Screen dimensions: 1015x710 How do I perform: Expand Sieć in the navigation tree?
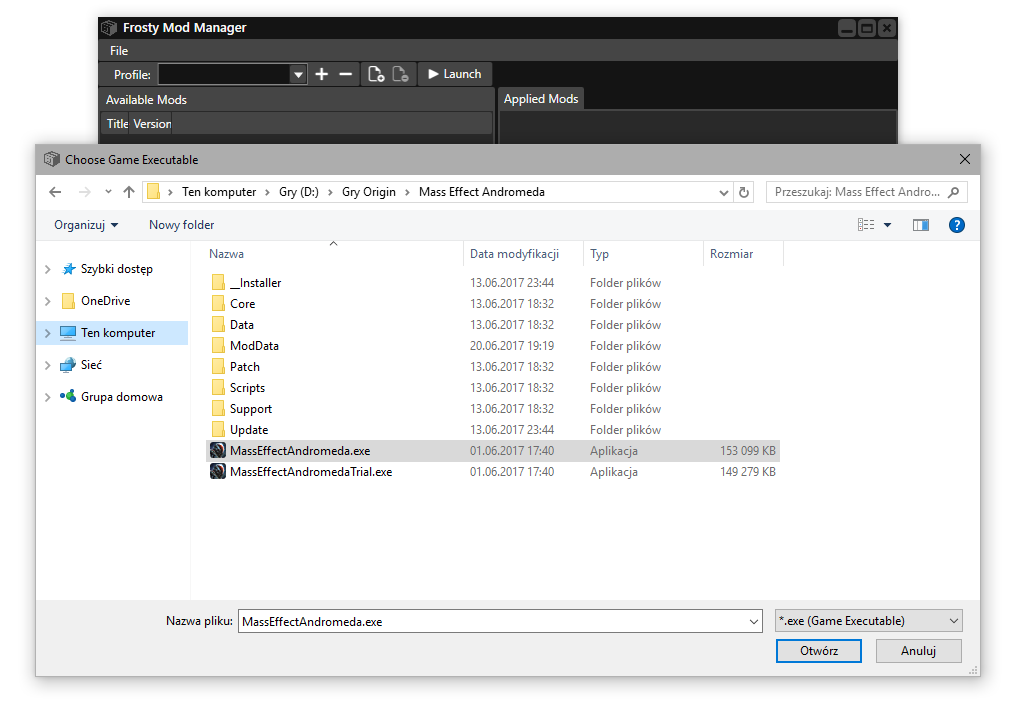pos(47,365)
